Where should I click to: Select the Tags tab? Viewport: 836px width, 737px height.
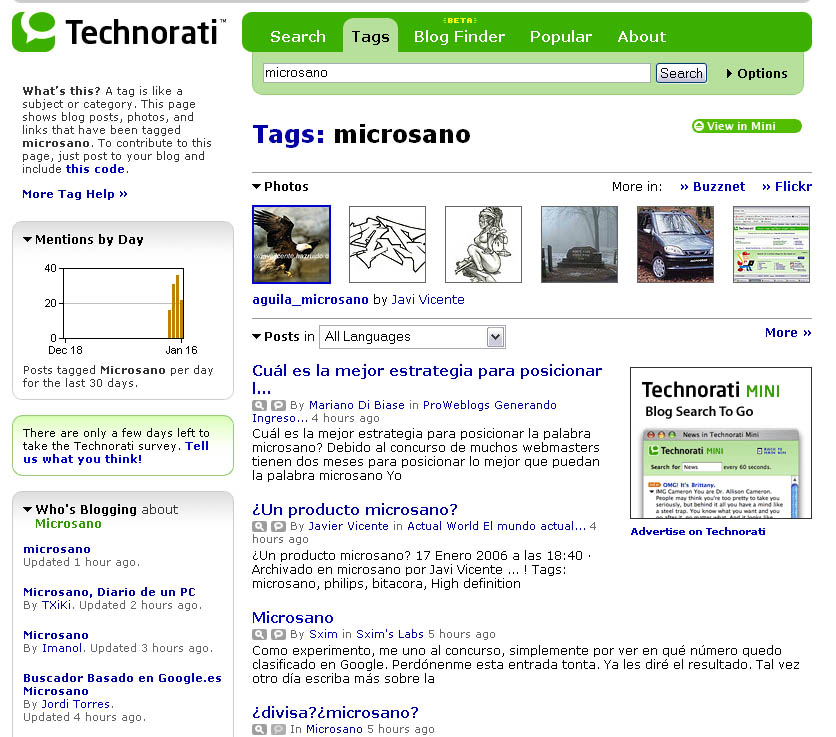point(371,36)
